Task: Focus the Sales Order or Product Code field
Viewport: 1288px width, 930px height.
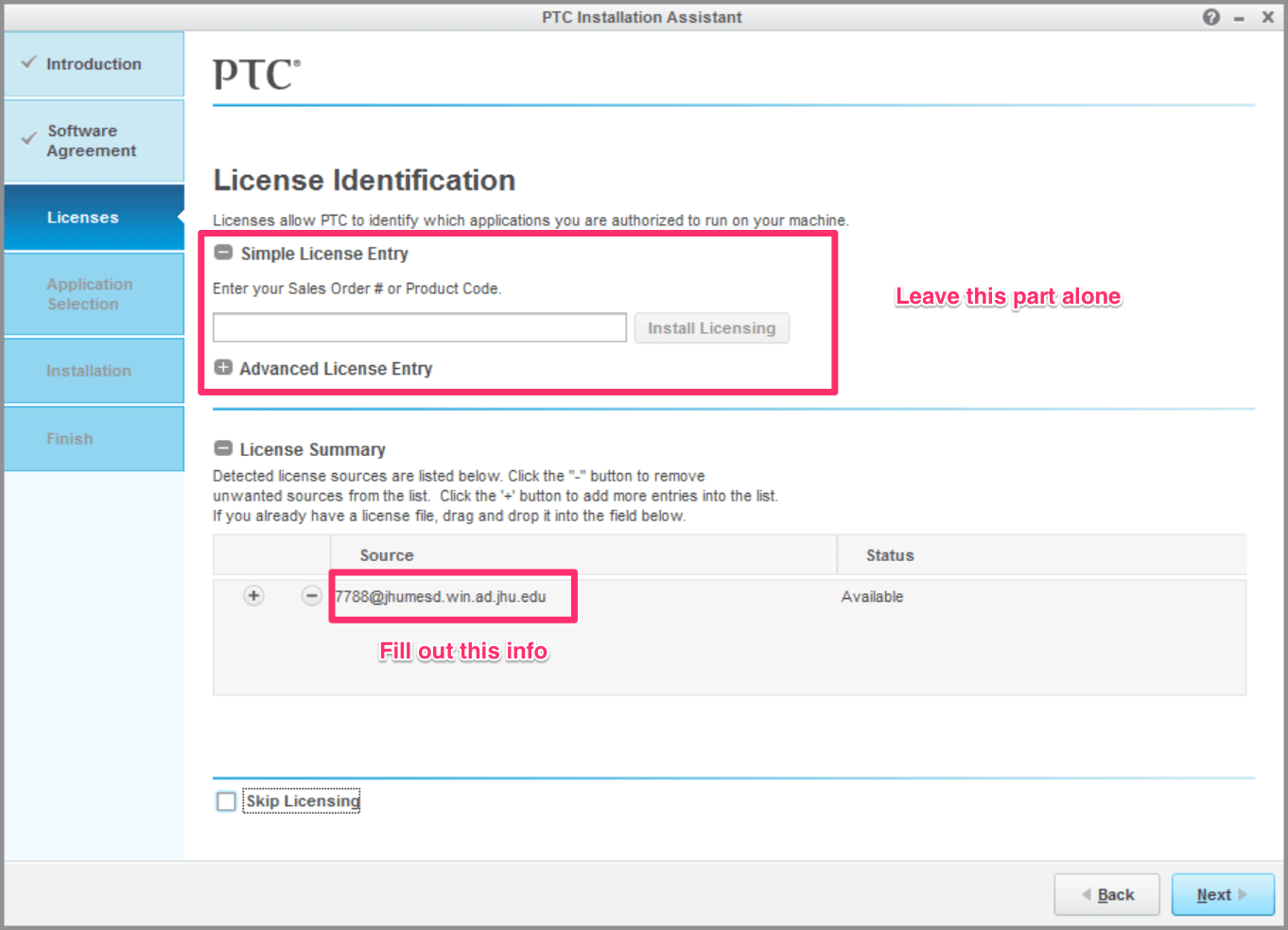Action: coord(420,327)
